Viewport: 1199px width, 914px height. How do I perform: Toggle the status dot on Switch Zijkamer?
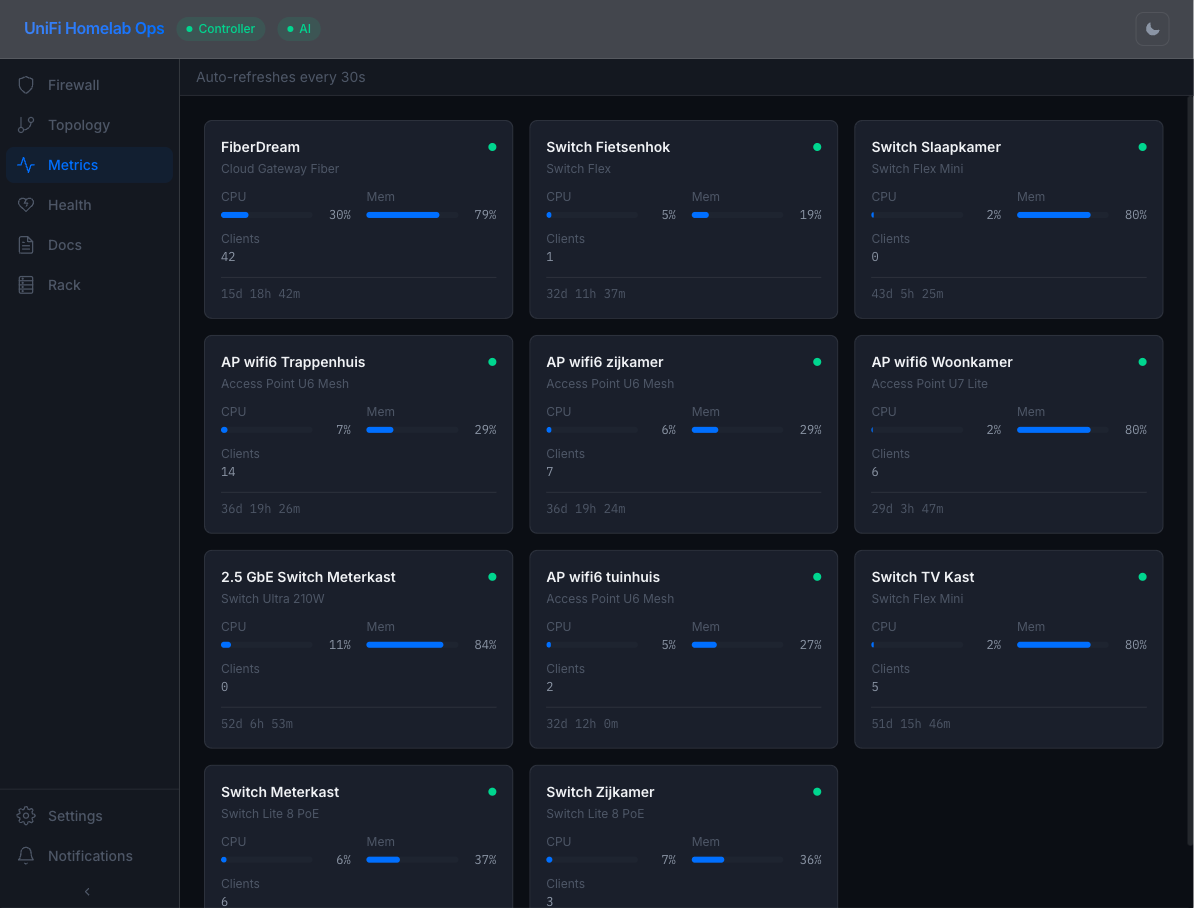click(817, 792)
